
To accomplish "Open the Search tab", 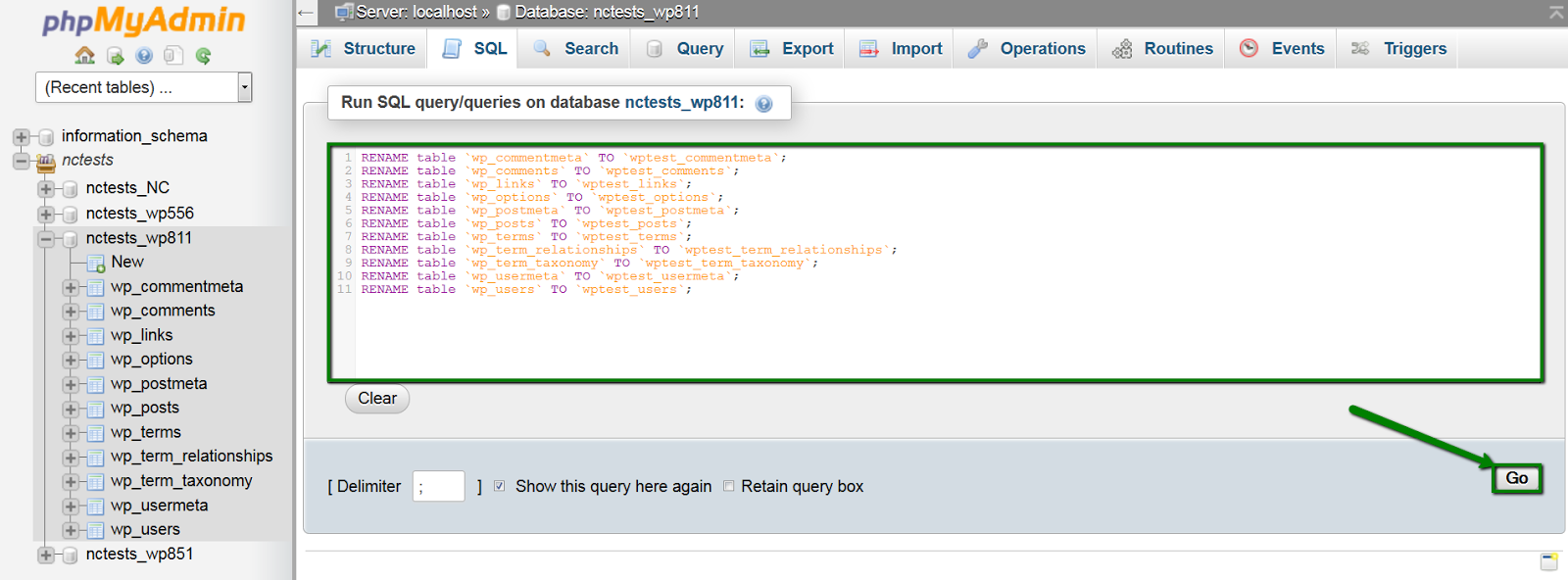I will [575, 48].
